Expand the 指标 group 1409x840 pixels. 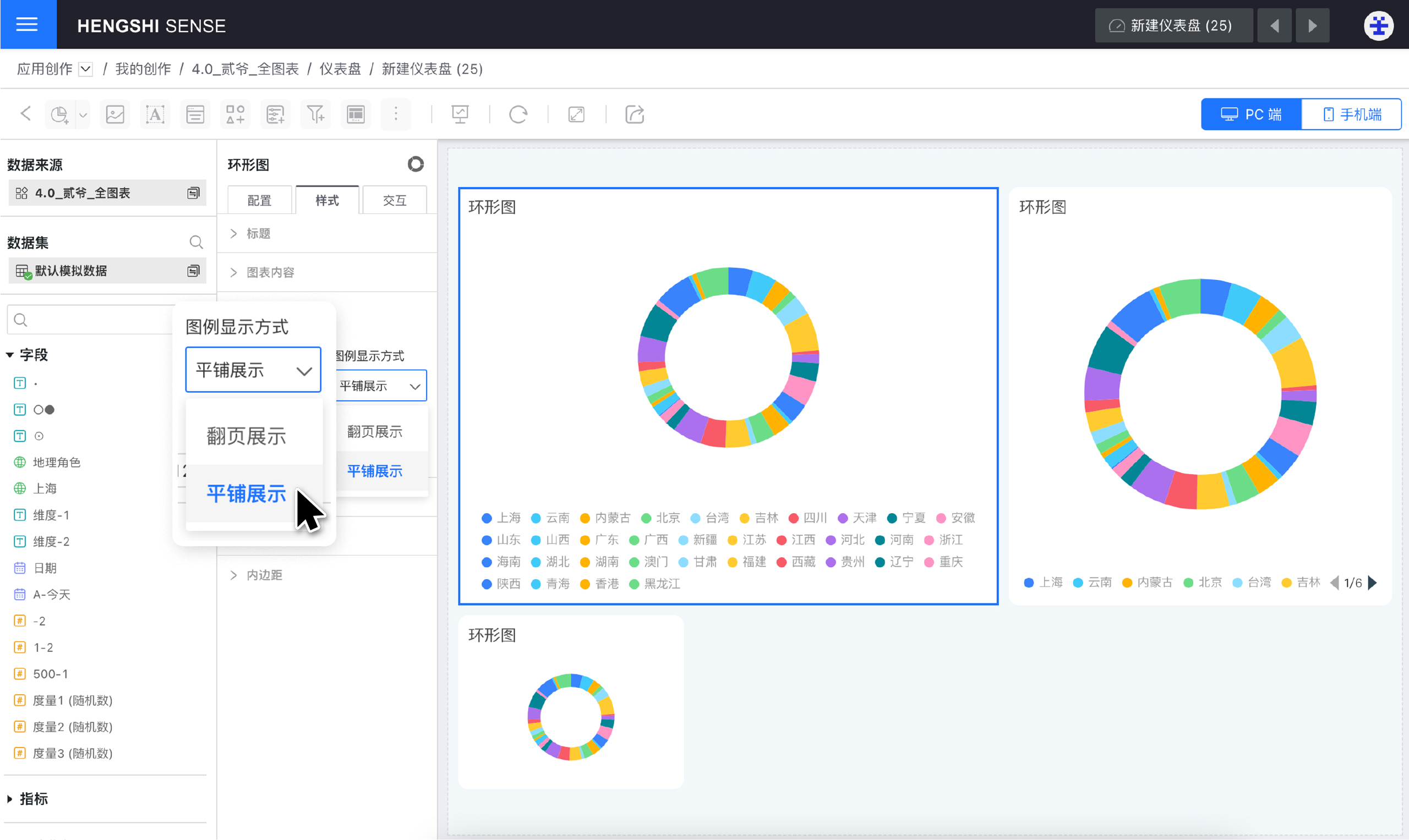[10, 799]
